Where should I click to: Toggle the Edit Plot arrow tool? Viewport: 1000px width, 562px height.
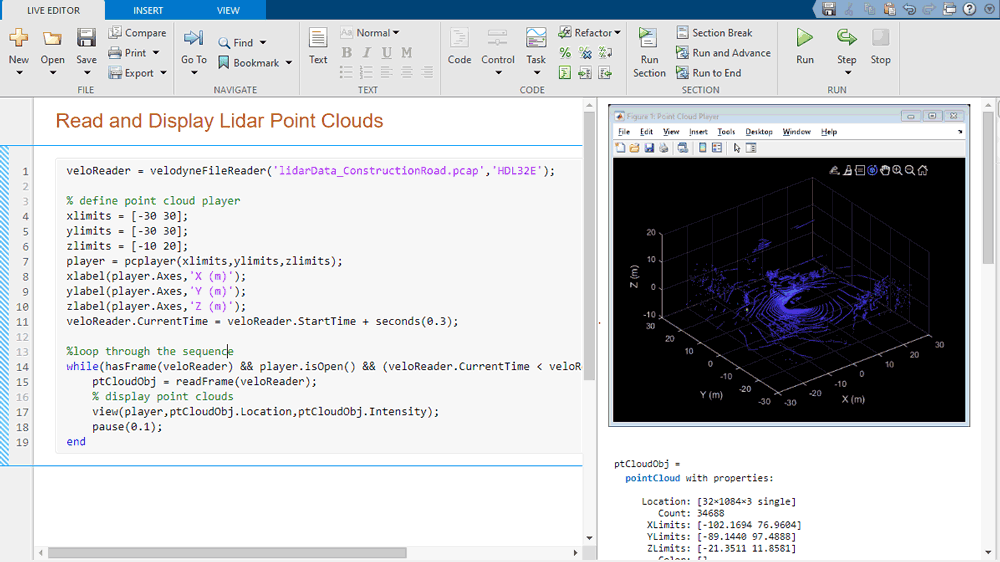[x=736, y=148]
